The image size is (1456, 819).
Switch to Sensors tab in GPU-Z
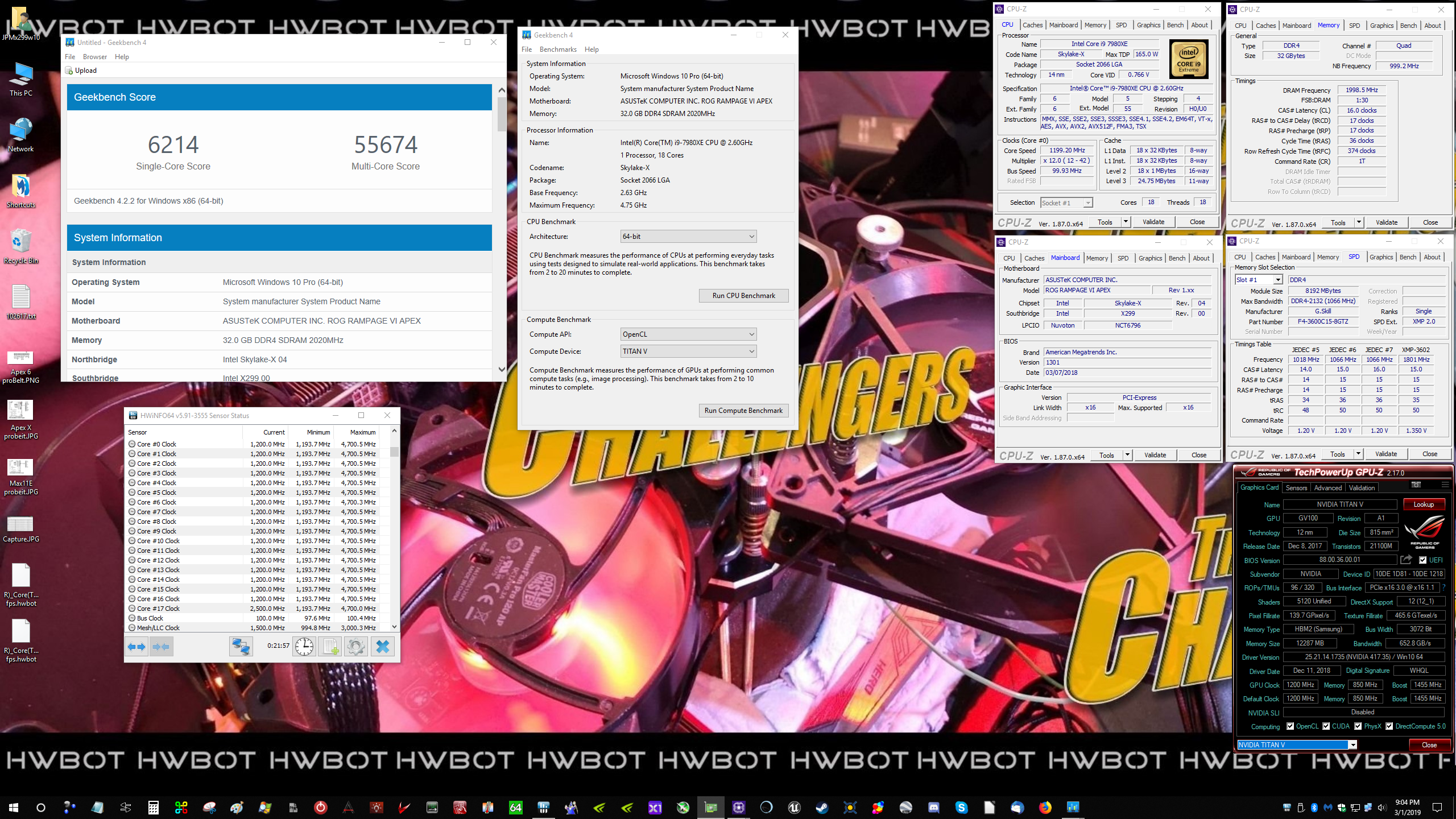[1296, 488]
